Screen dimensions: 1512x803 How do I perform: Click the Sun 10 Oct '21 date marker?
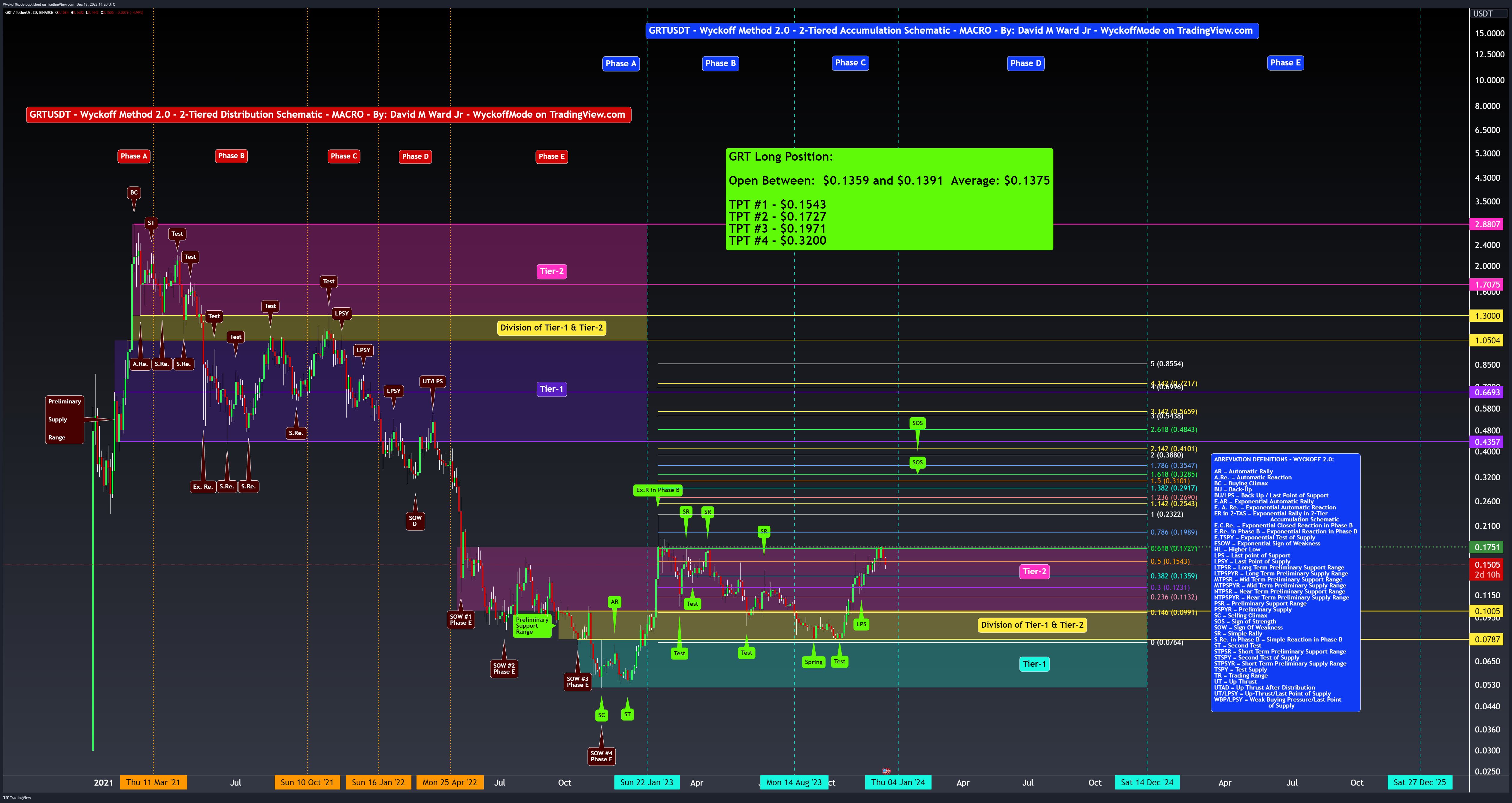tap(307, 783)
